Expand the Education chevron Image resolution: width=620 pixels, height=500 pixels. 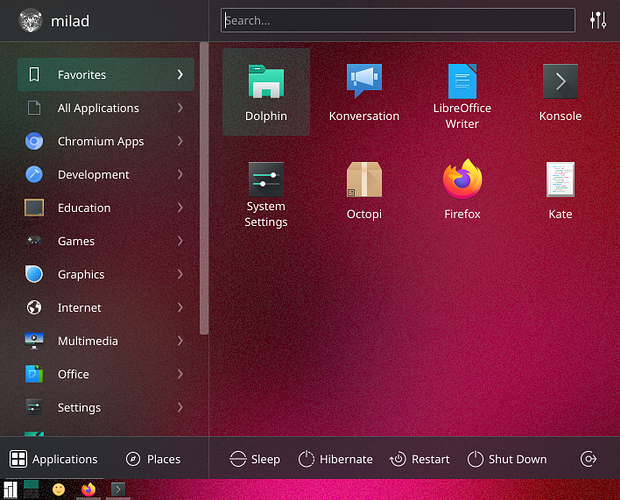point(180,208)
